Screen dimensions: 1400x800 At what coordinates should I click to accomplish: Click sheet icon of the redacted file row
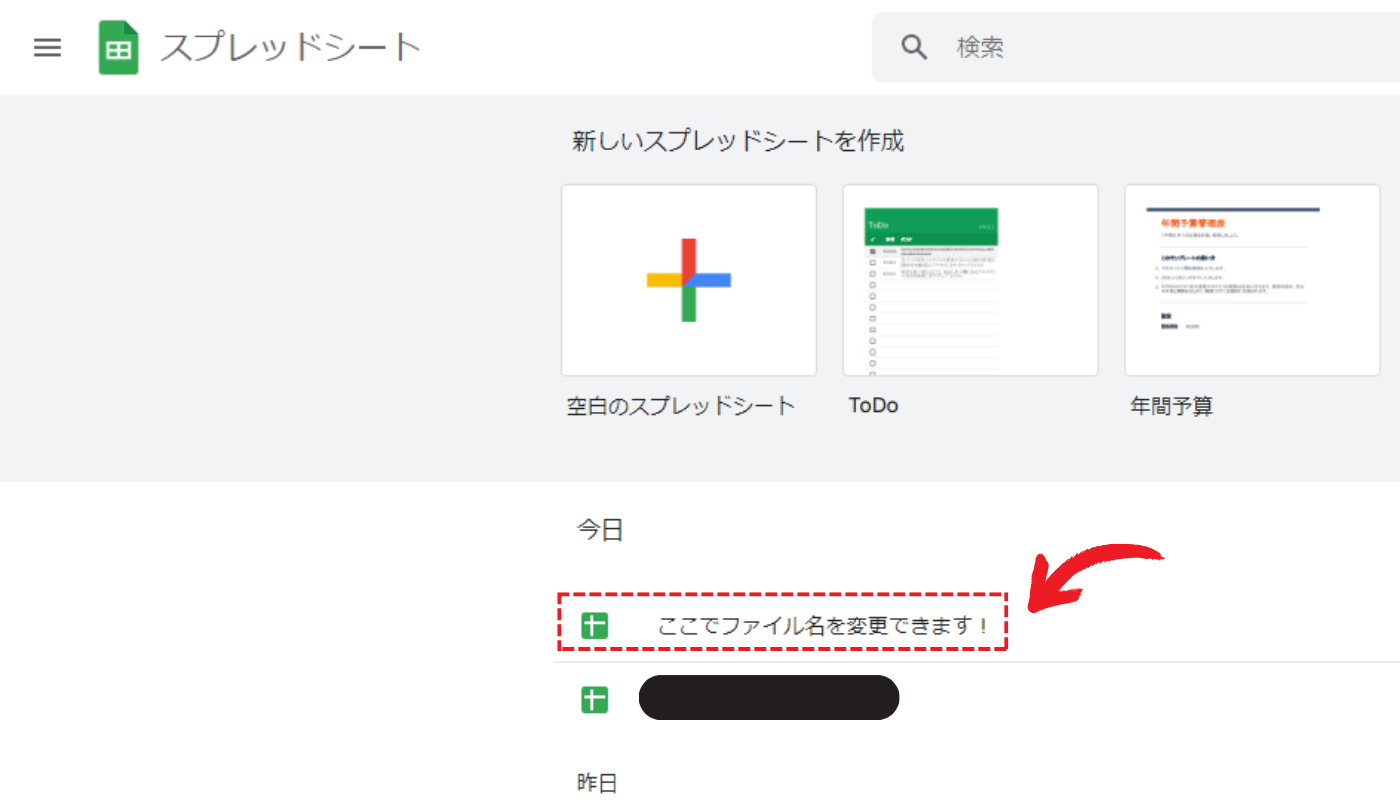click(595, 700)
